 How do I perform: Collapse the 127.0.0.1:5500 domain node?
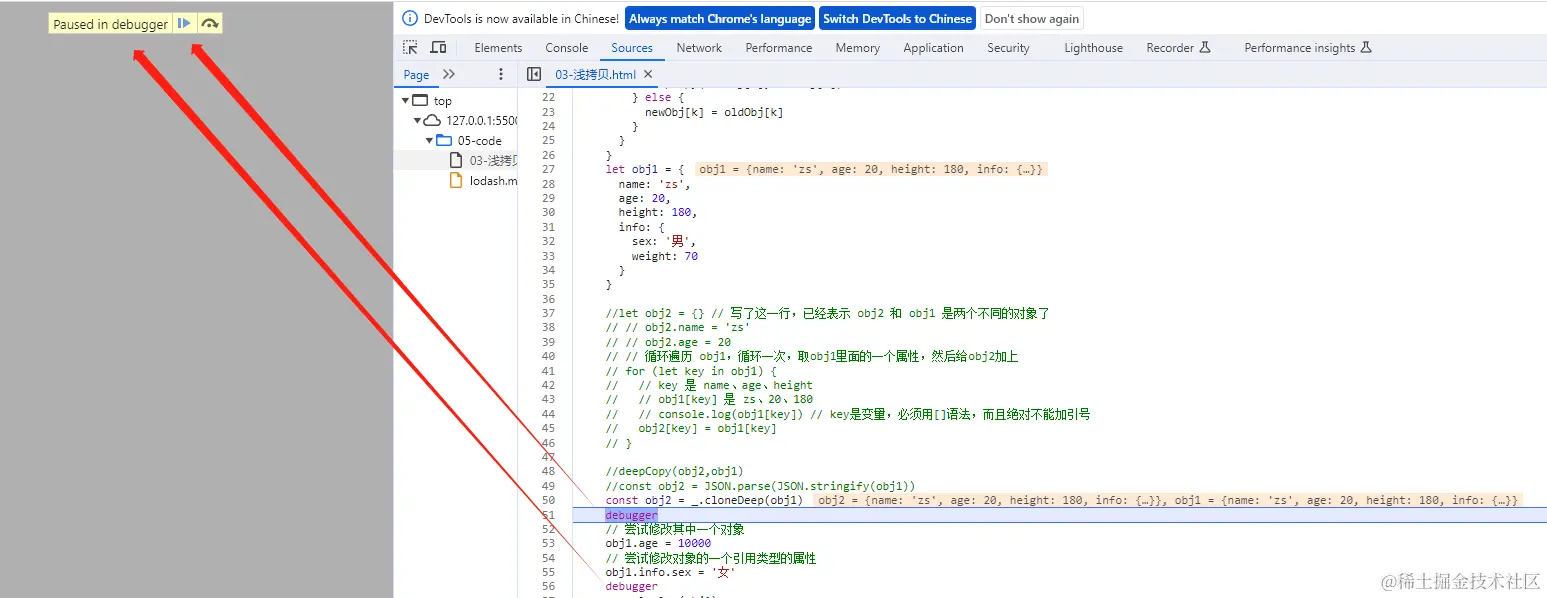pyautogui.click(x=418, y=120)
